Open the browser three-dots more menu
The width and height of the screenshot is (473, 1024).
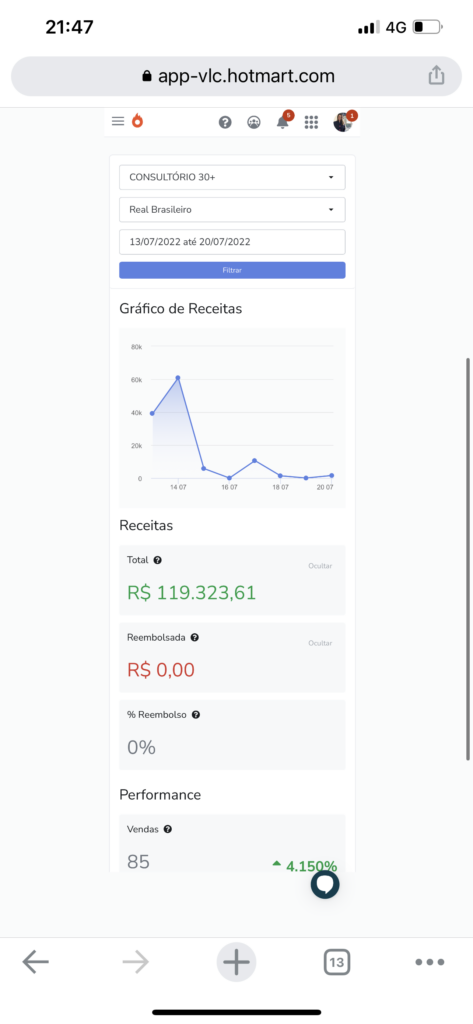430,962
